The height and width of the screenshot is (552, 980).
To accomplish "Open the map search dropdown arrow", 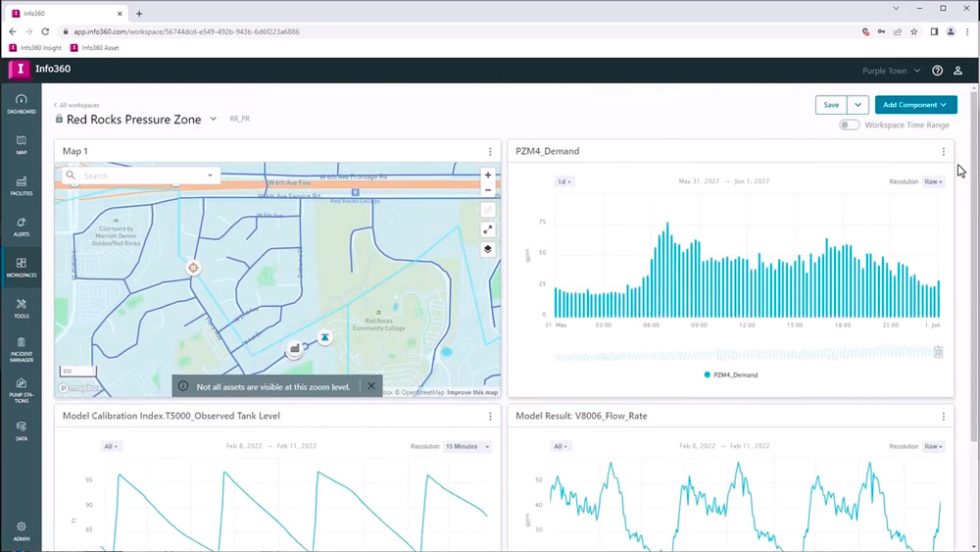I will (210, 176).
